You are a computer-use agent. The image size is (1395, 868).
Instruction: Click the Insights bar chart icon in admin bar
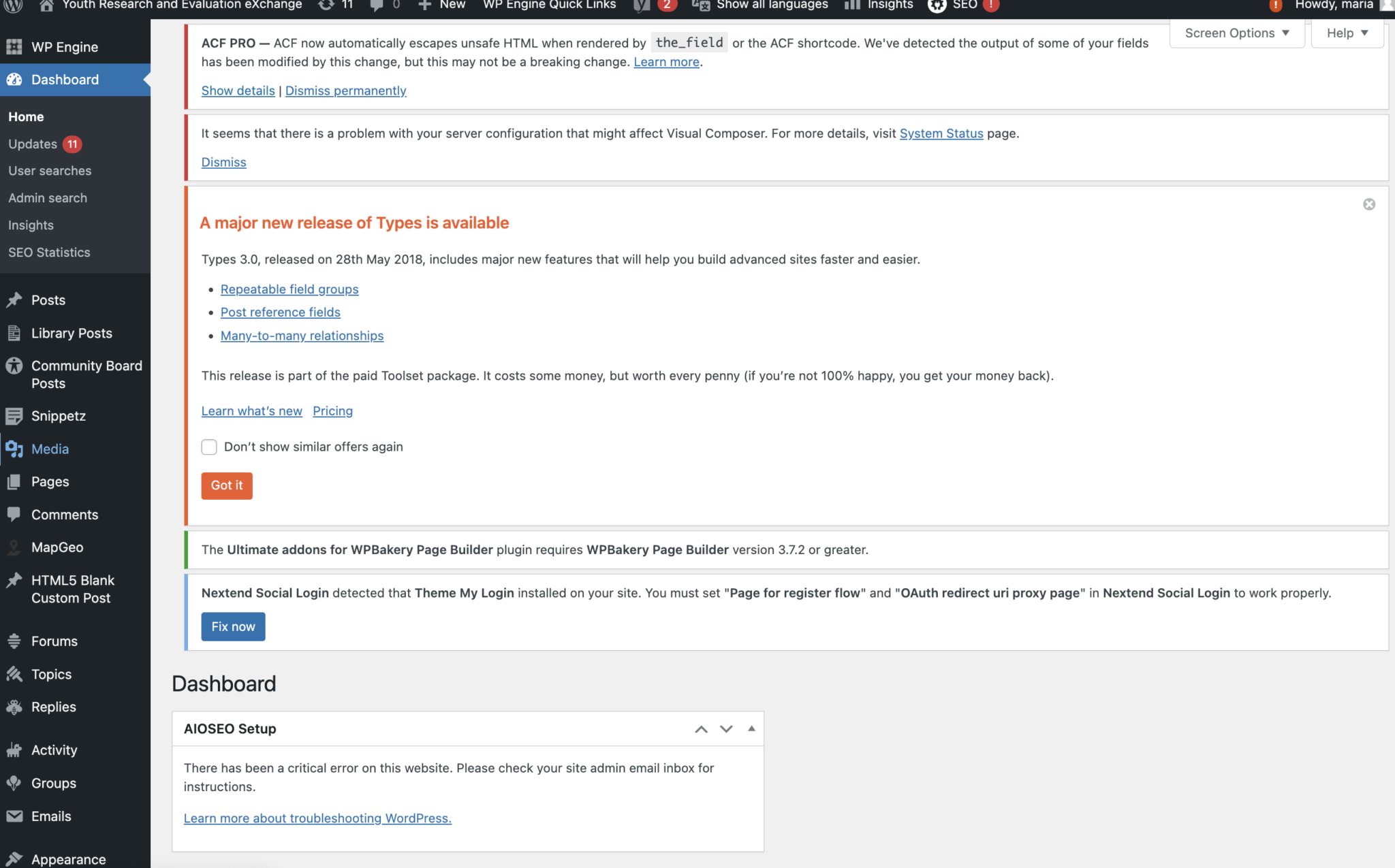pyautogui.click(x=852, y=5)
